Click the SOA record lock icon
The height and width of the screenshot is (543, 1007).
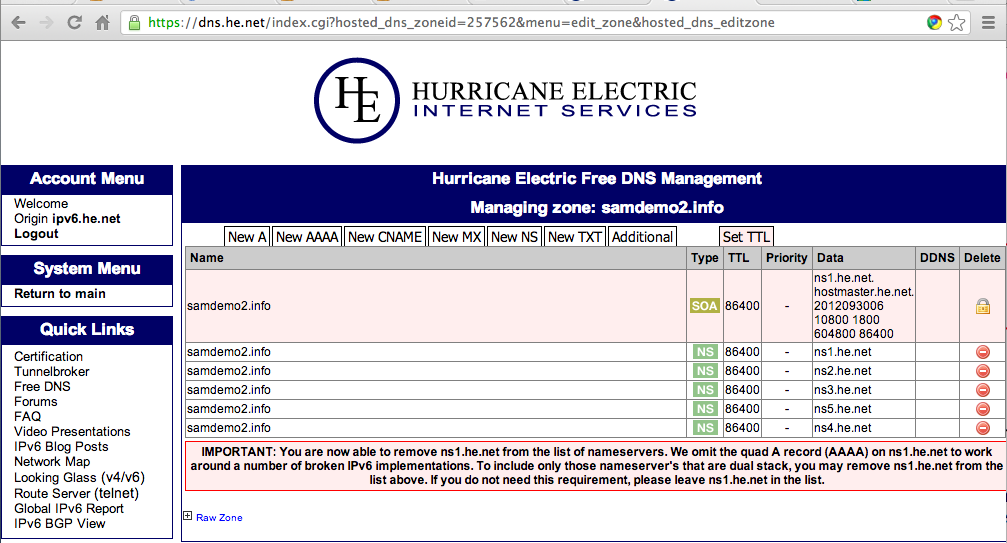(x=983, y=306)
